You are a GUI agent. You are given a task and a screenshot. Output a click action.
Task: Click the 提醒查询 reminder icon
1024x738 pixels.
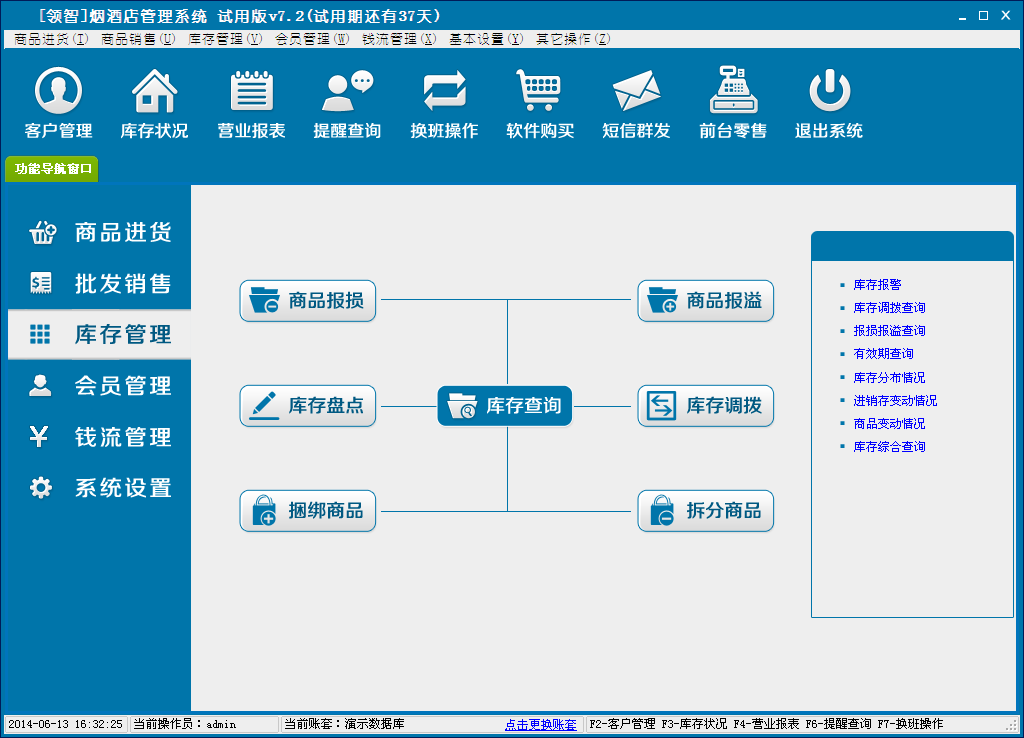(347, 93)
